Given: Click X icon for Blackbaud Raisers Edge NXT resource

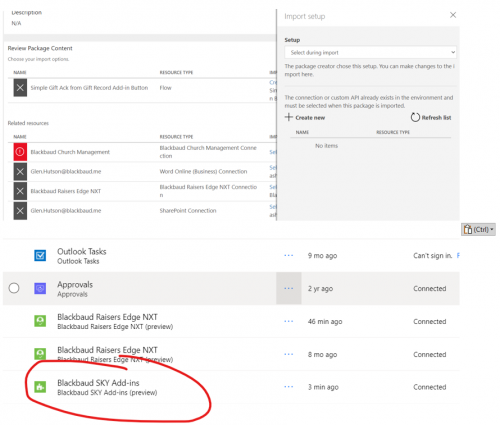Looking at the screenshot, I should pyautogui.click(x=20, y=191).
